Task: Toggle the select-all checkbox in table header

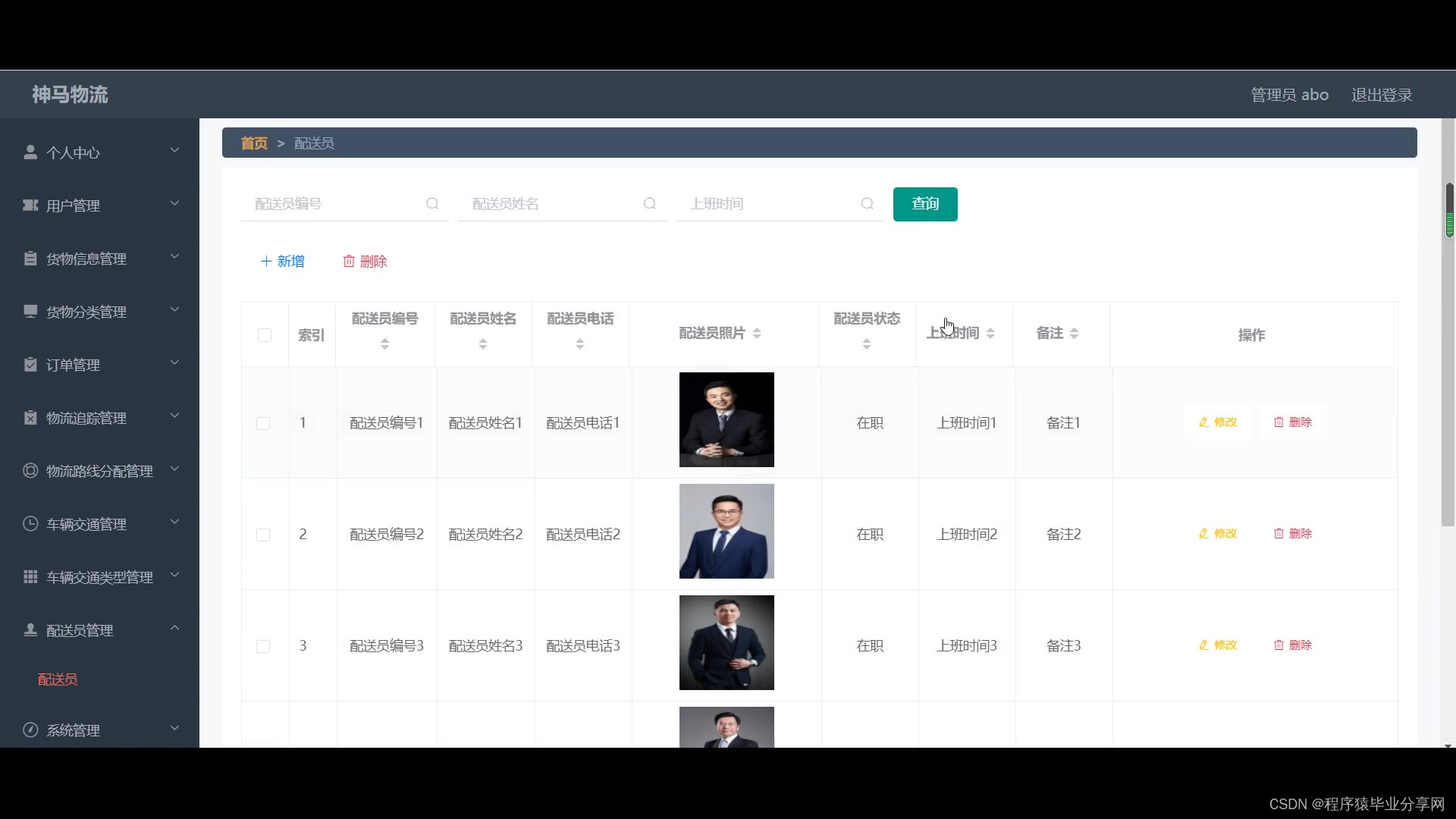Action: click(x=265, y=335)
